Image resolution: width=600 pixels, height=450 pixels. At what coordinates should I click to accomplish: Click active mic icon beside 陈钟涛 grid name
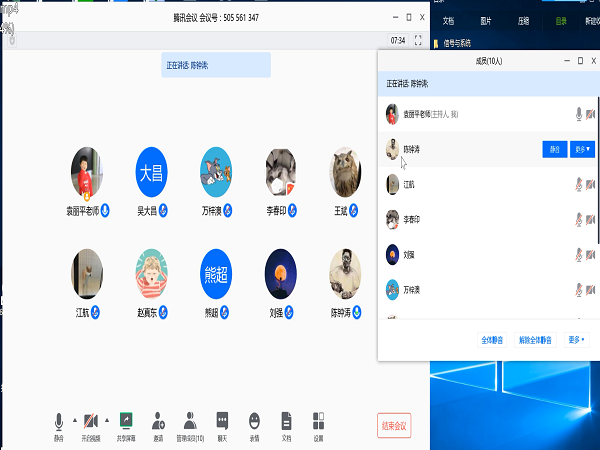pos(357,313)
